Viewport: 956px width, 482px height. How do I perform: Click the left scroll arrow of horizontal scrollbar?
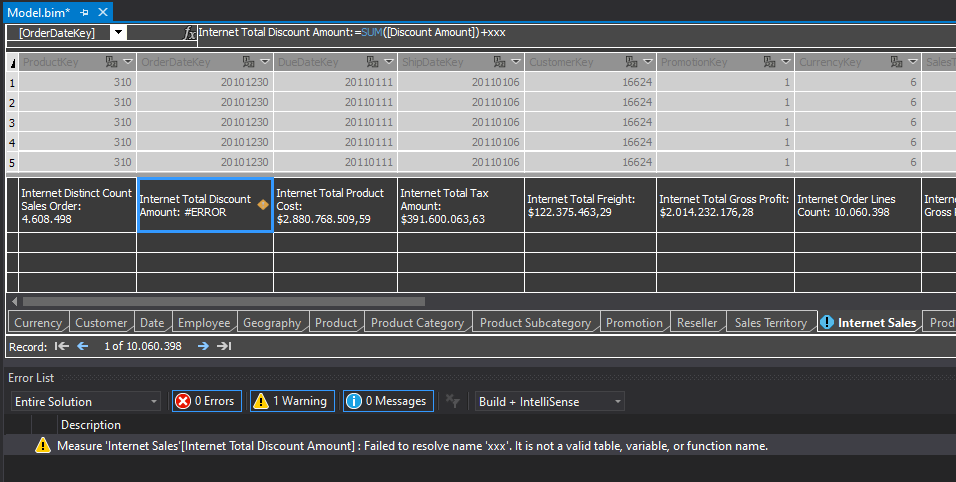(14, 301)
